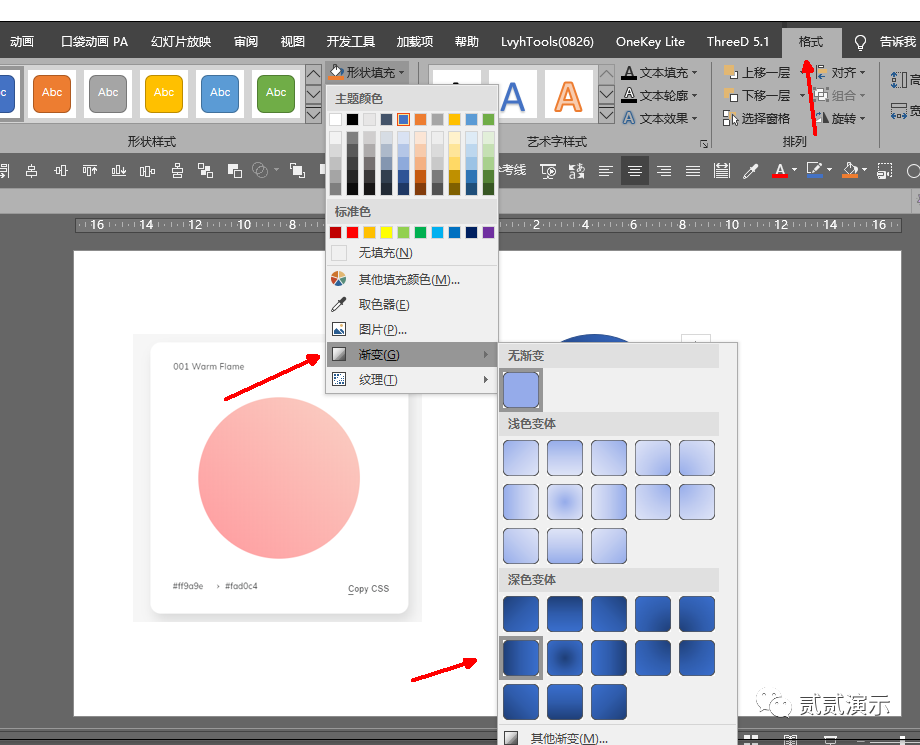Open the 旋转 dropdown
Screen dimensions: 920x745
click(x=840, y=118)
